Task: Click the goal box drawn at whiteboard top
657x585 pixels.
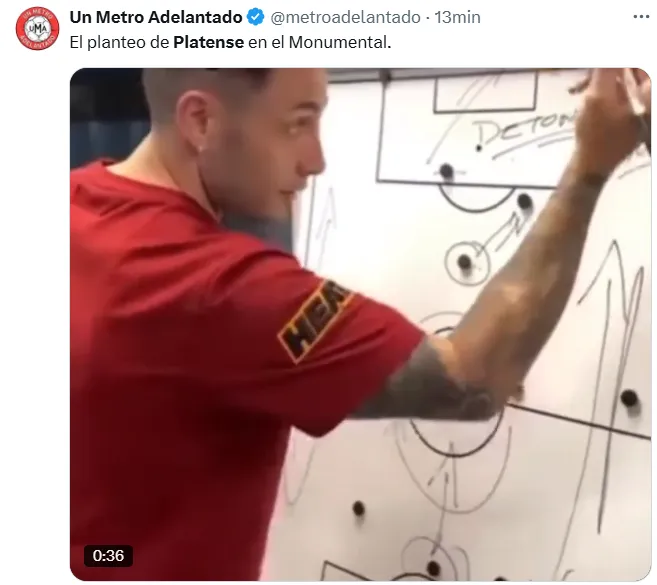Action: click(x=485, y=91)
